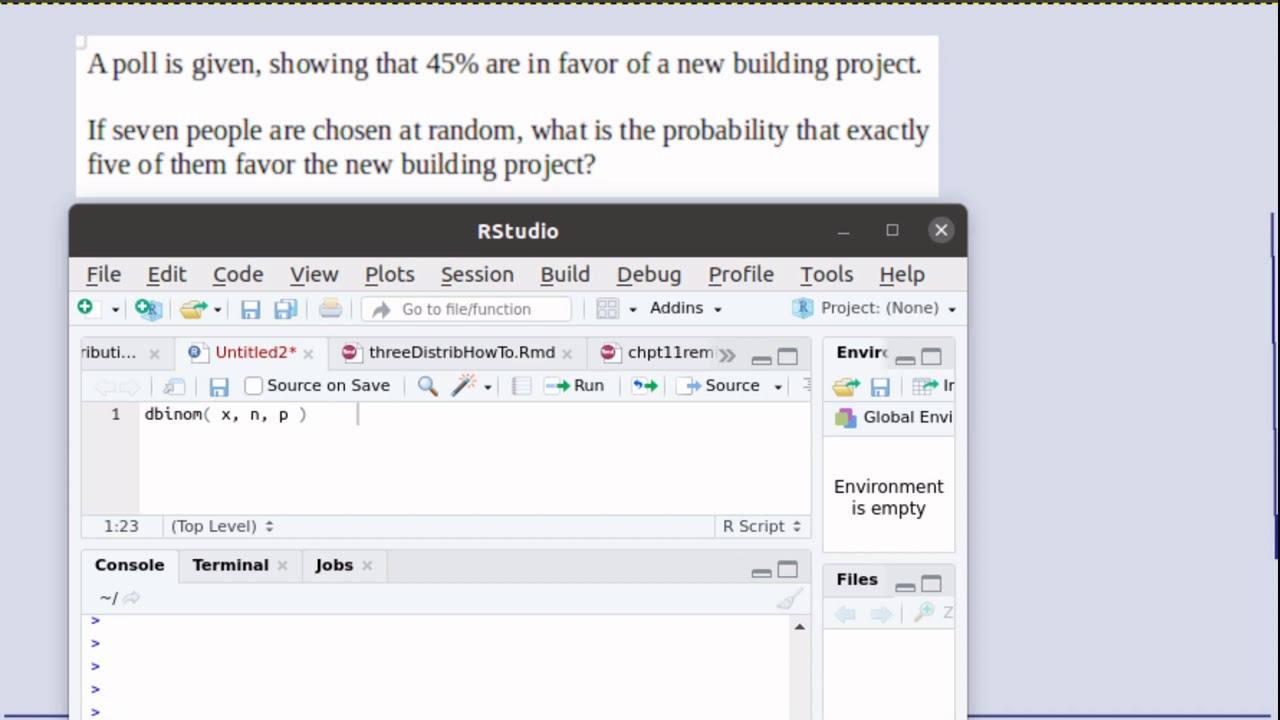Run the current line with Run
1280x720 pixels.
[x=574, y=385]
